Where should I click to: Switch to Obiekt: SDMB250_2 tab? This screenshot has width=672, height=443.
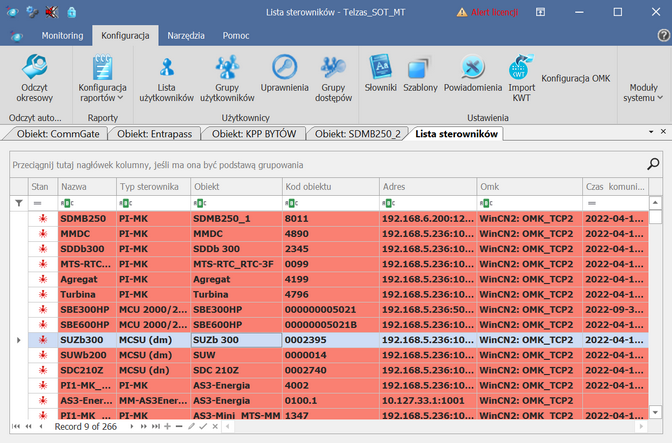358,134
